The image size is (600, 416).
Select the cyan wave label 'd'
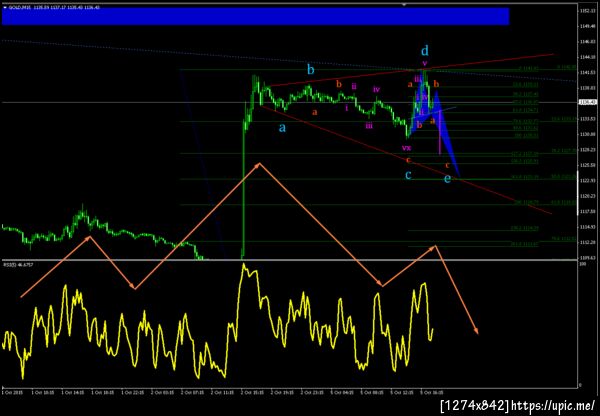click(x=425, y=50)
